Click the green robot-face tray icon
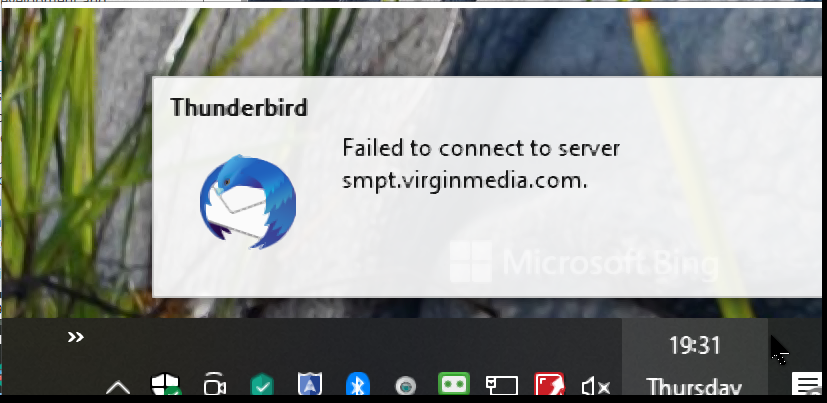Screen dimensions: 827x403 [x=454, y=384]
